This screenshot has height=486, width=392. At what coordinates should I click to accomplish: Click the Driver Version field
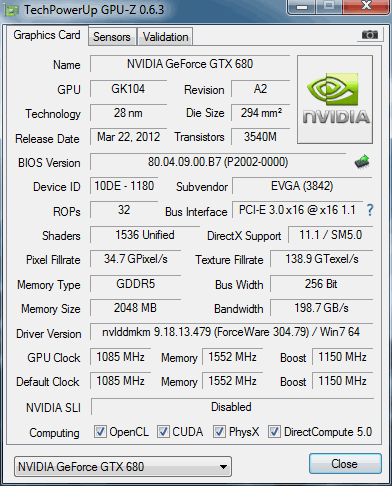(x=231, y=332)
